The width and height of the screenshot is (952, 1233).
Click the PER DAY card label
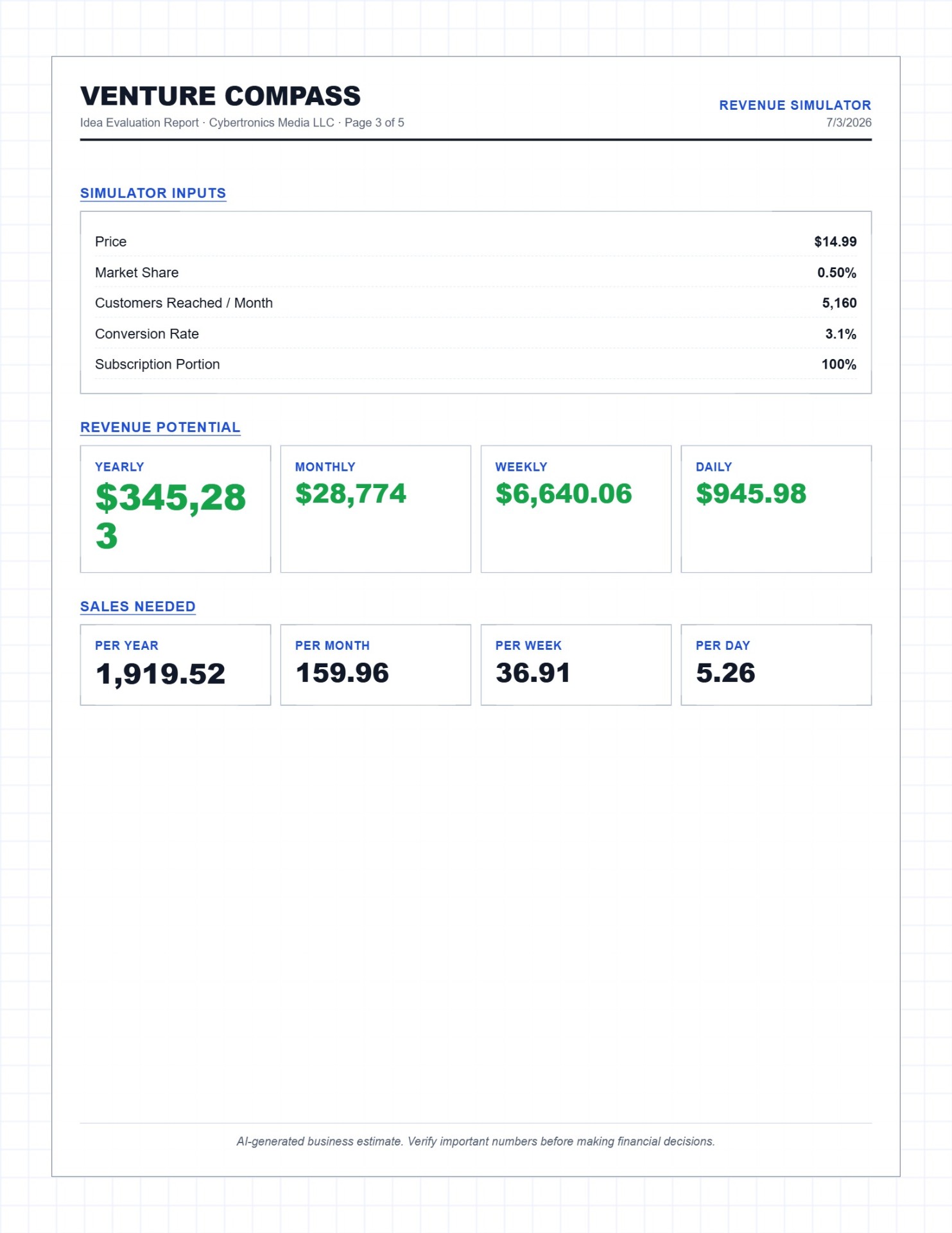tap(723, 646)
